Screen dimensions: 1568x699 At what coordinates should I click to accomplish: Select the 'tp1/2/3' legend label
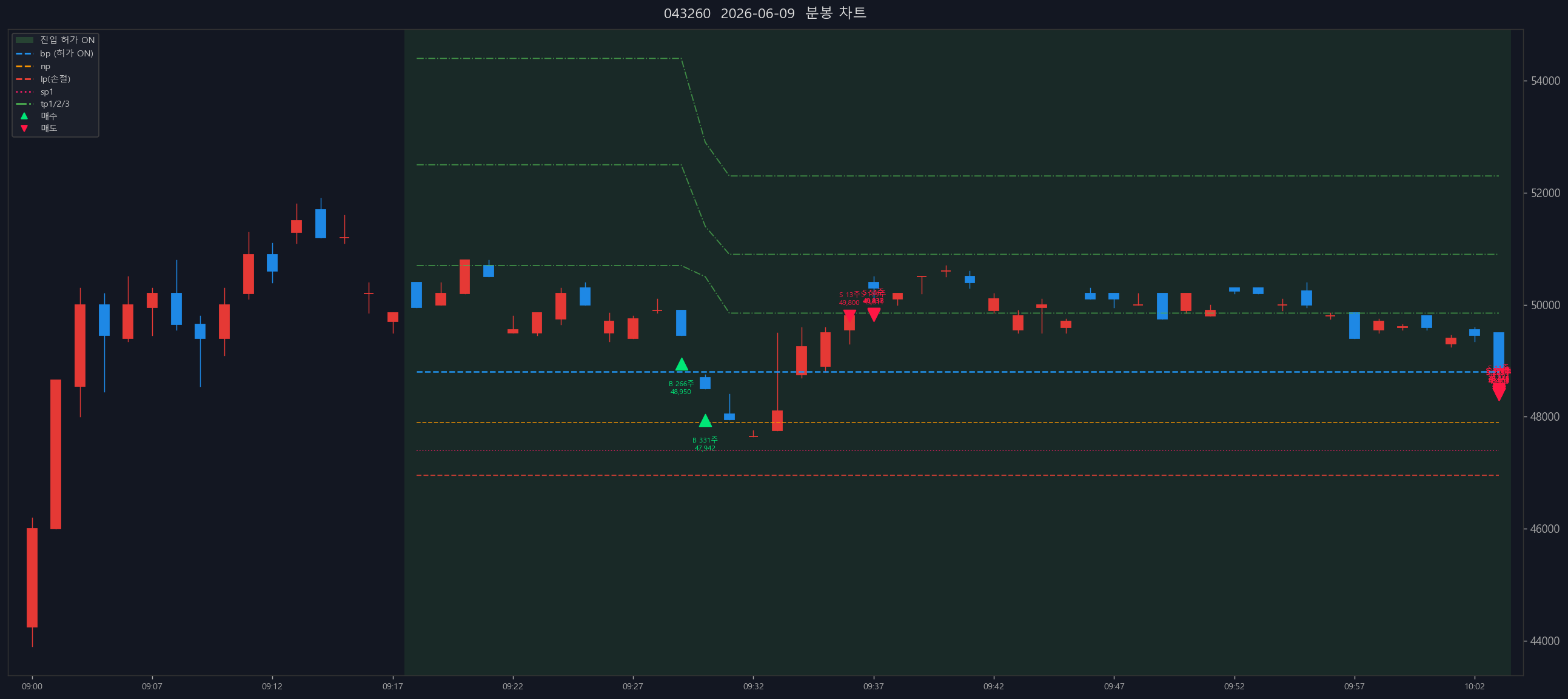[55, 104]
